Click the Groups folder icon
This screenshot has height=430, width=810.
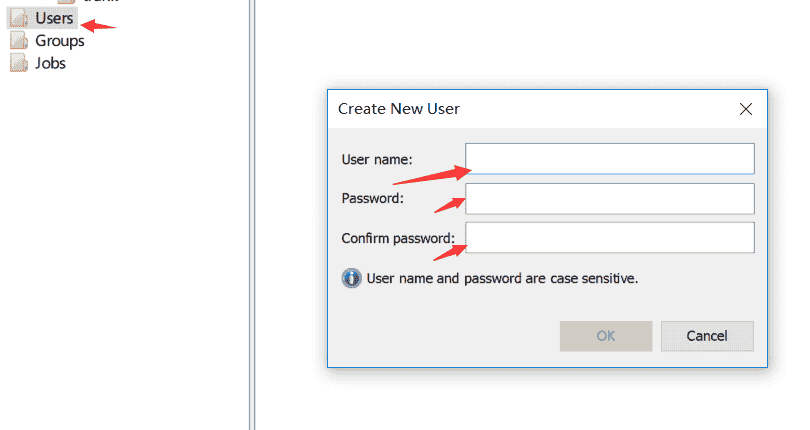click(19, 41)
